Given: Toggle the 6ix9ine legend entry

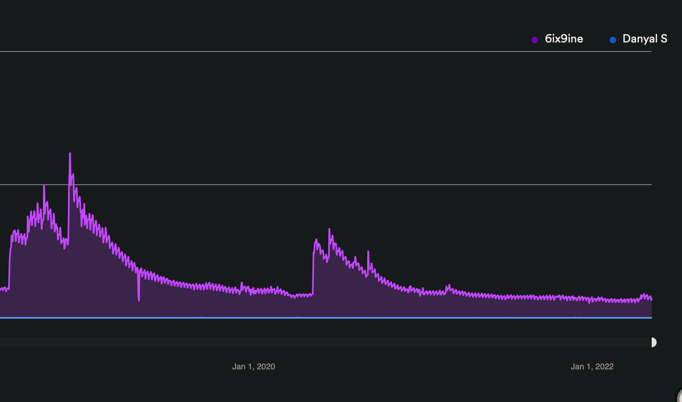Looking at the screenshot, I should 557,40.
